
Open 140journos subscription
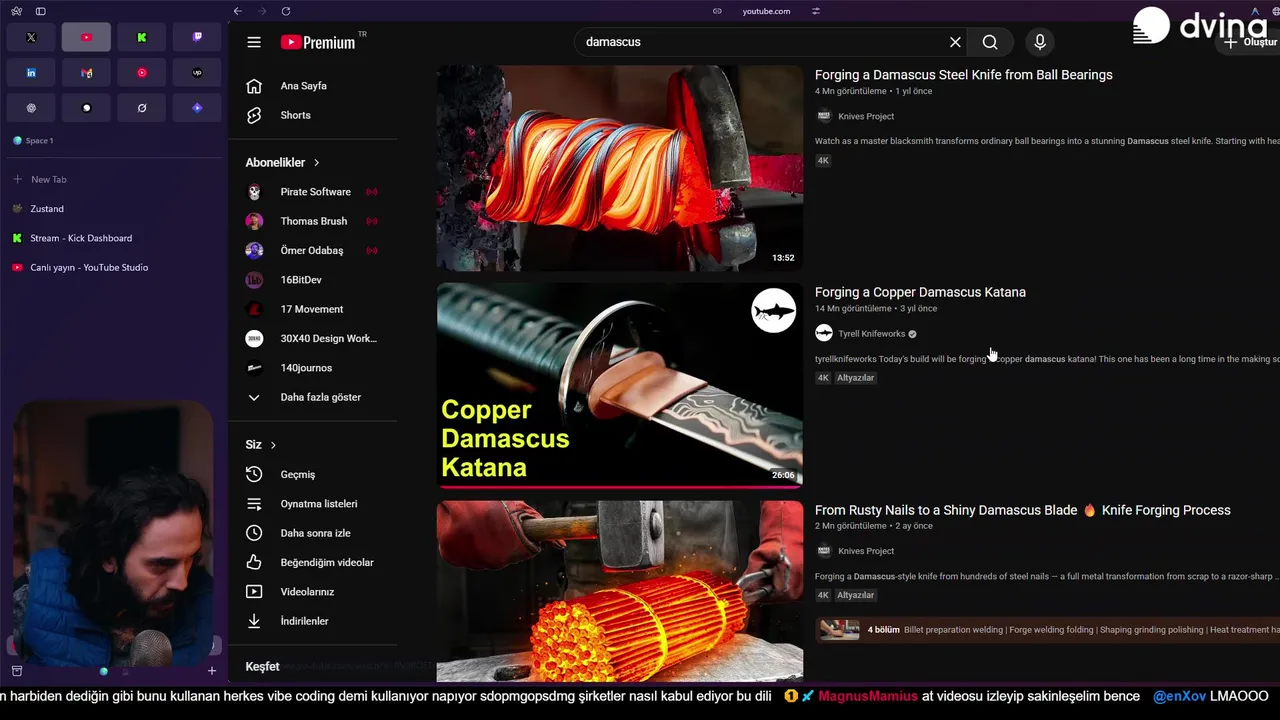click(x=313, y=368)
